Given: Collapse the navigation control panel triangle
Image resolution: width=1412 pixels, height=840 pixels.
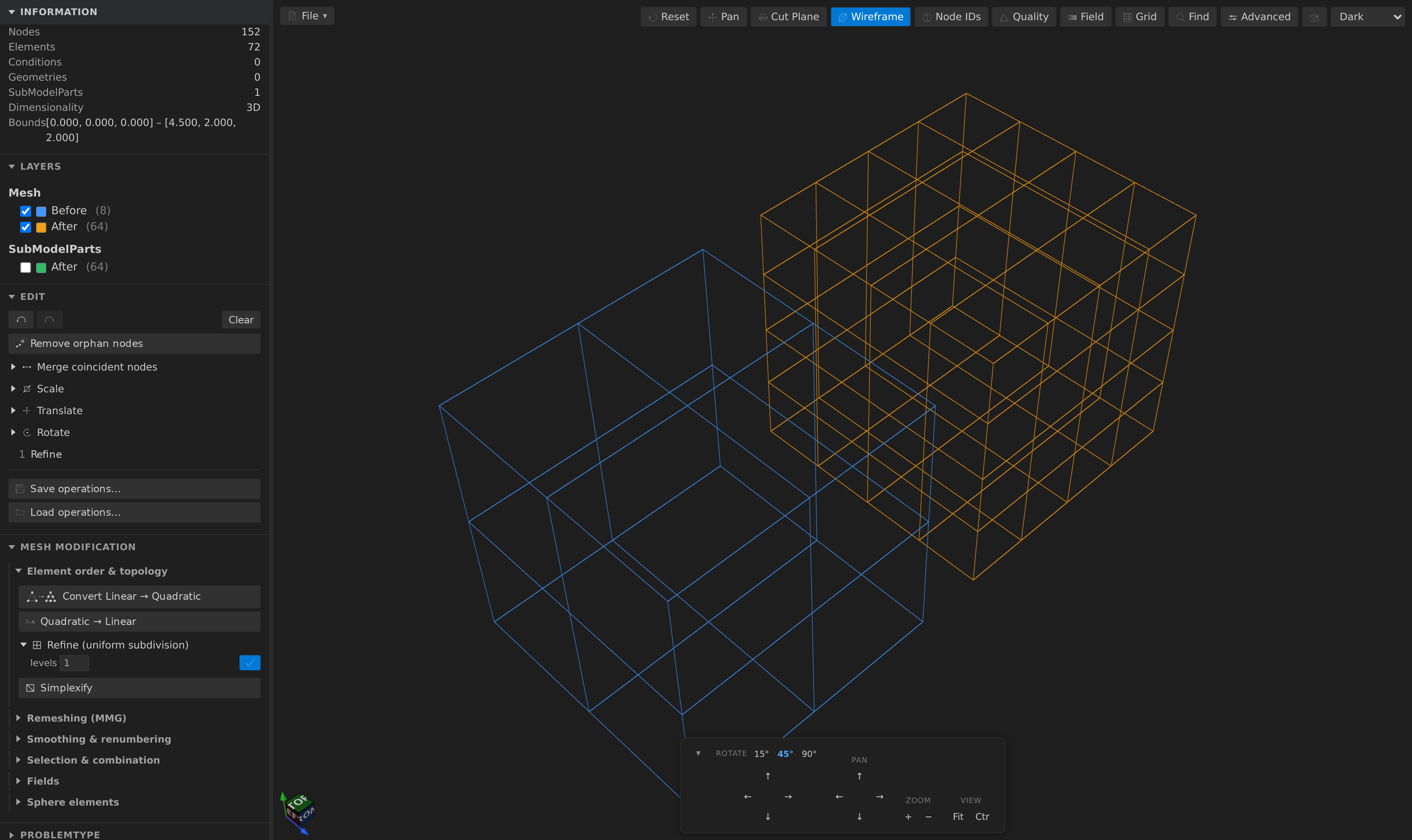Looking at the screenshot, I should point(698,753).
